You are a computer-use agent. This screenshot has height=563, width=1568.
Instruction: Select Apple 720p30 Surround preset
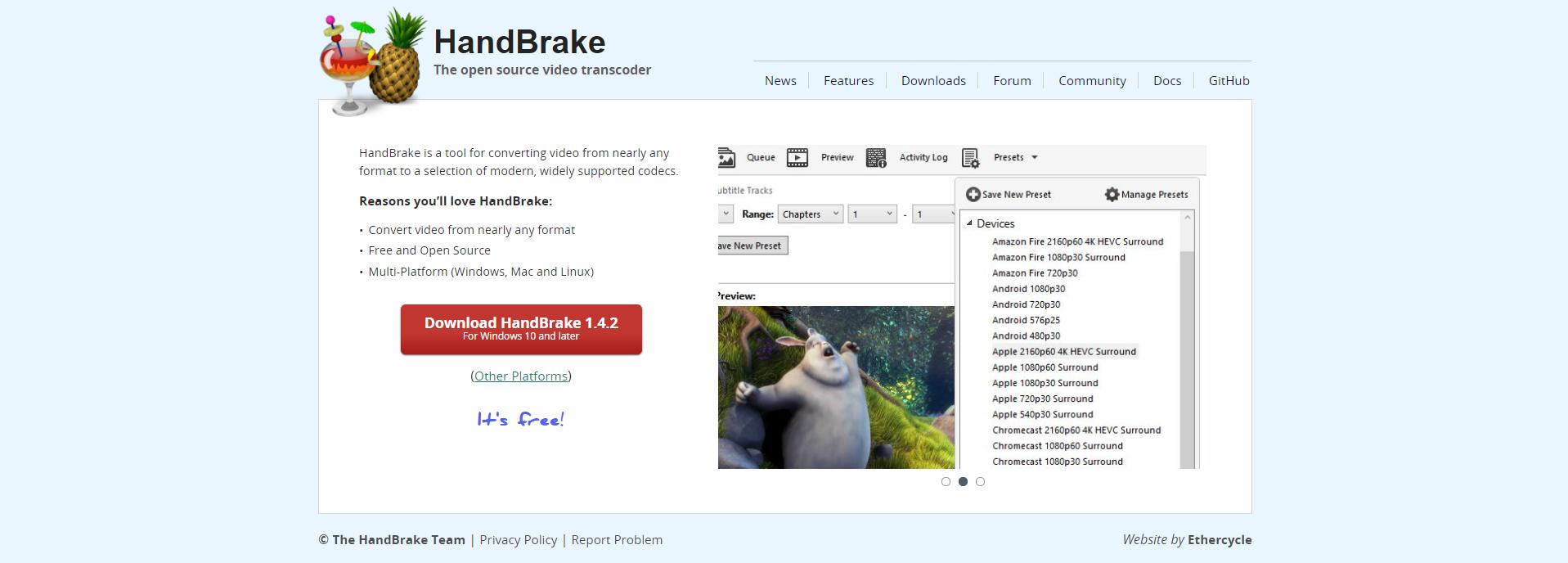pyautogui.click(x=1042, y=399)
